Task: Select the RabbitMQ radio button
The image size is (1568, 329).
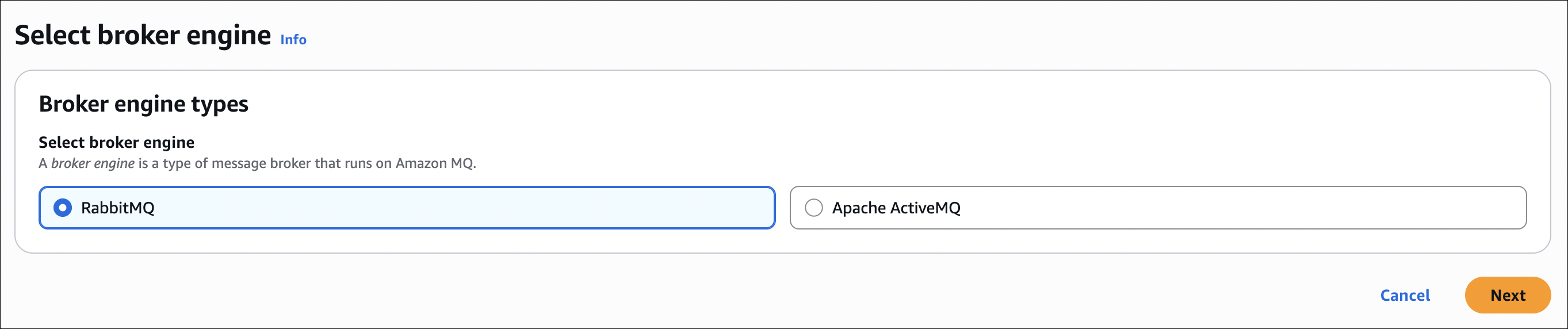Action: click(x=63, y=208)
